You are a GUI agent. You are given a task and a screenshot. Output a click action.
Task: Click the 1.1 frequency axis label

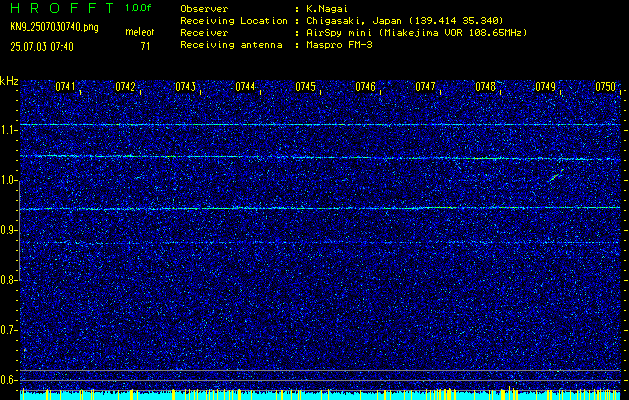click(9, 130)
